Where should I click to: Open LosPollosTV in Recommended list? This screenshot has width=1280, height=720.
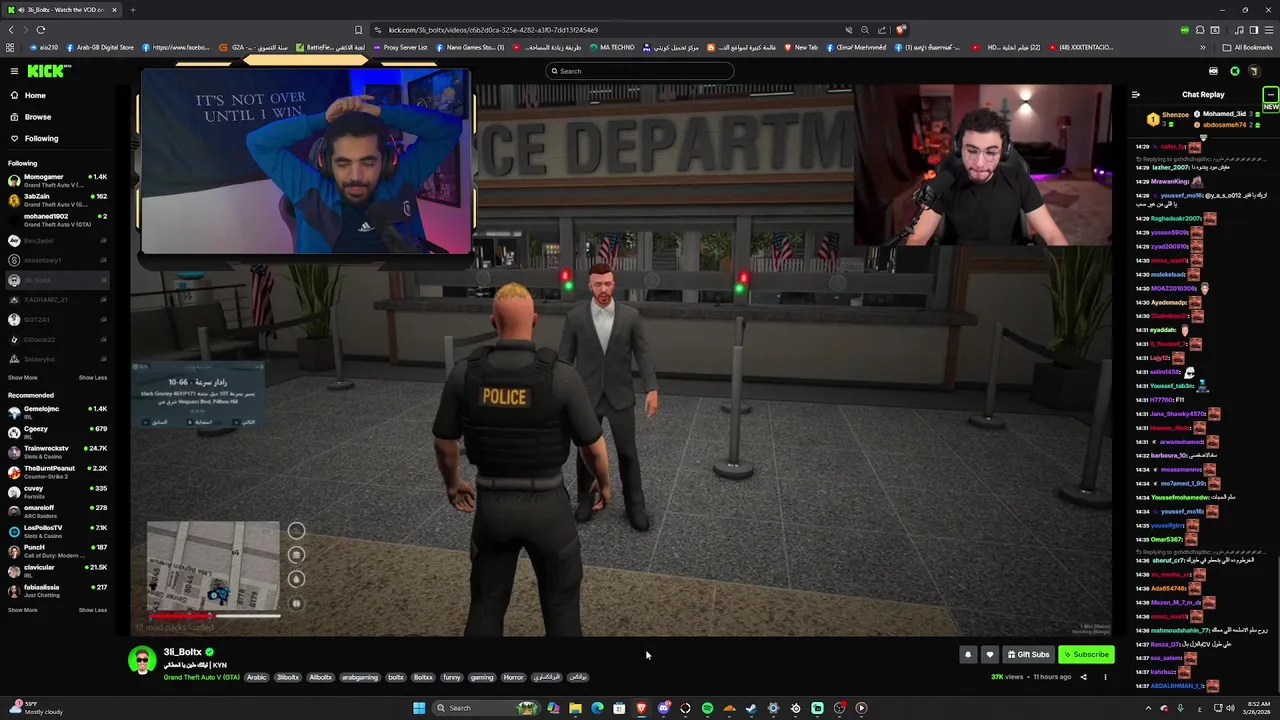tap(58, 531)
